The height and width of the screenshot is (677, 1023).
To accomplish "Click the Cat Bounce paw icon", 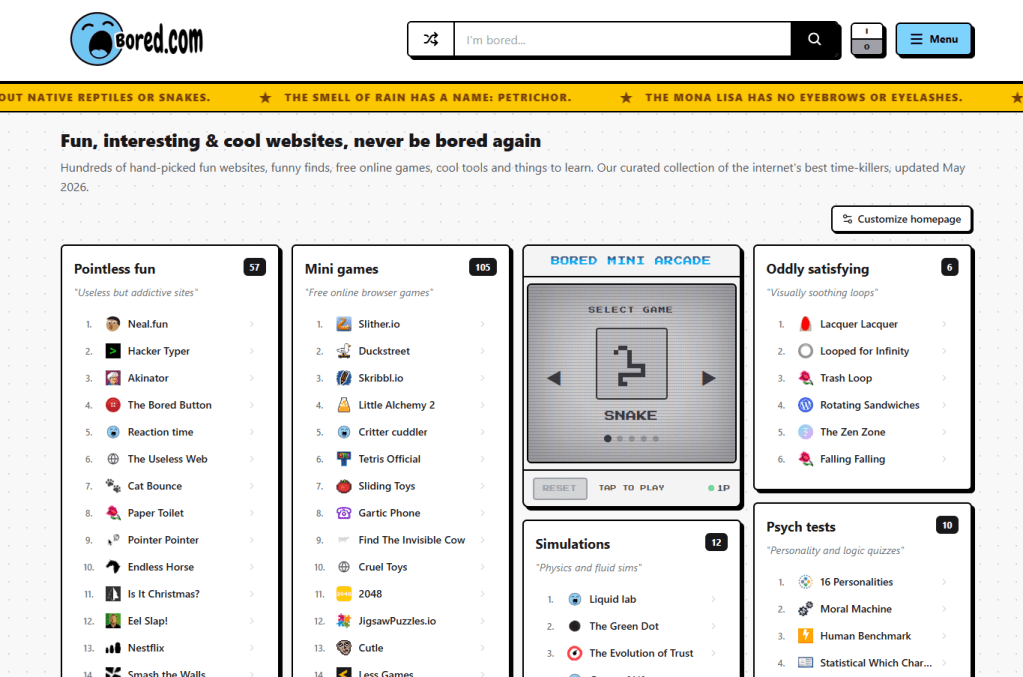I will tap(113, 486).
